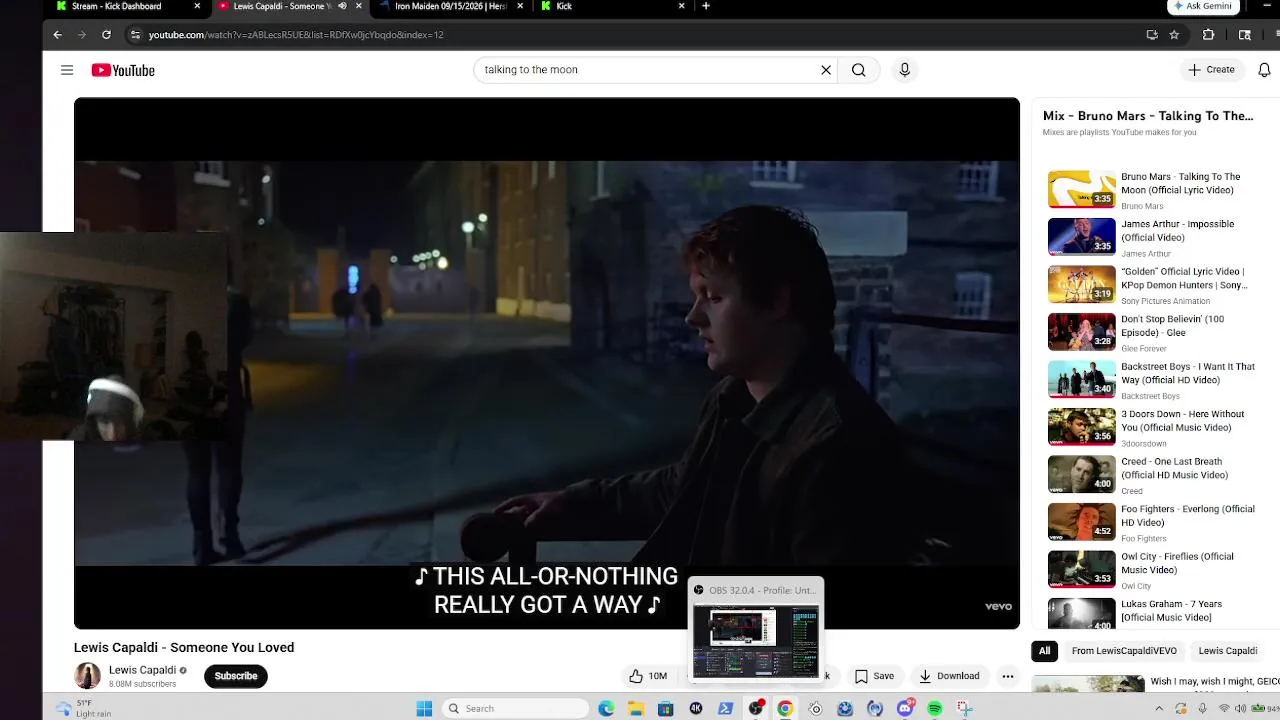Click the install app icon in the address bar
The width and height of the screenshot is (1280, 720).
1152,34
